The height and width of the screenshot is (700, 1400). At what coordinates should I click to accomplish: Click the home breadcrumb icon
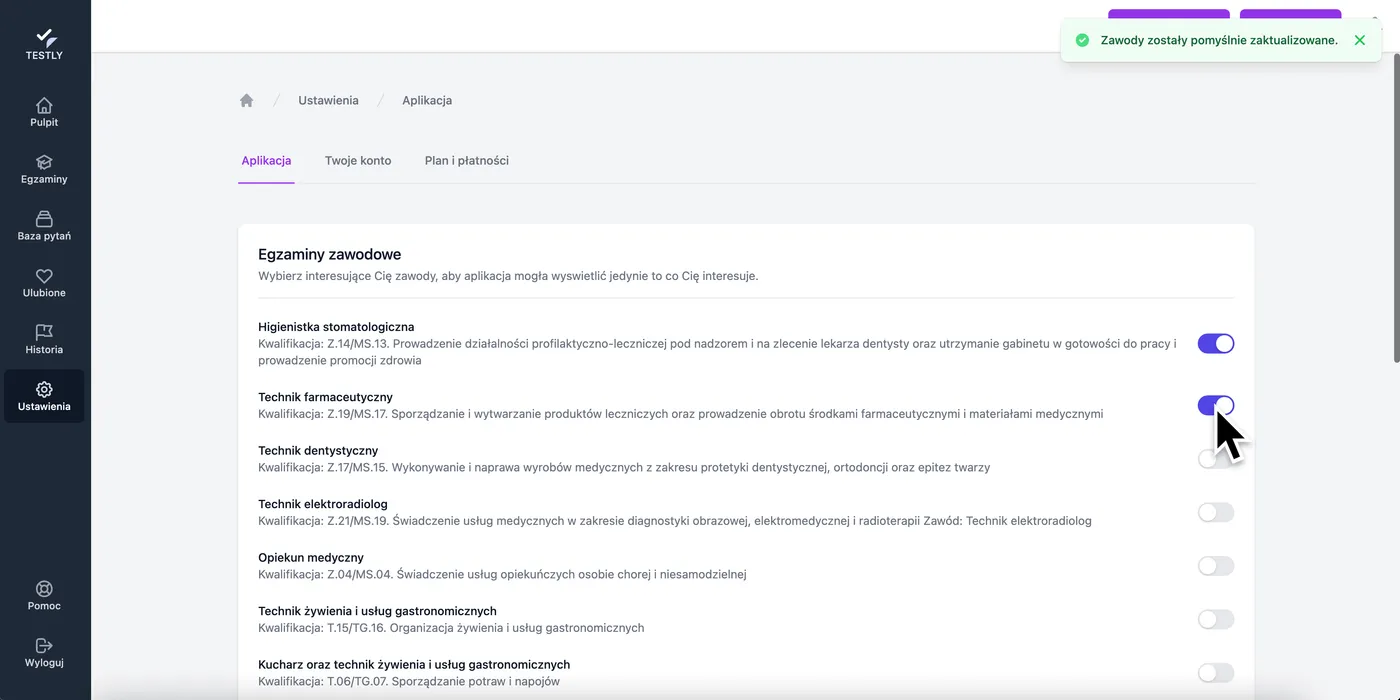click(x=246, y=100)
